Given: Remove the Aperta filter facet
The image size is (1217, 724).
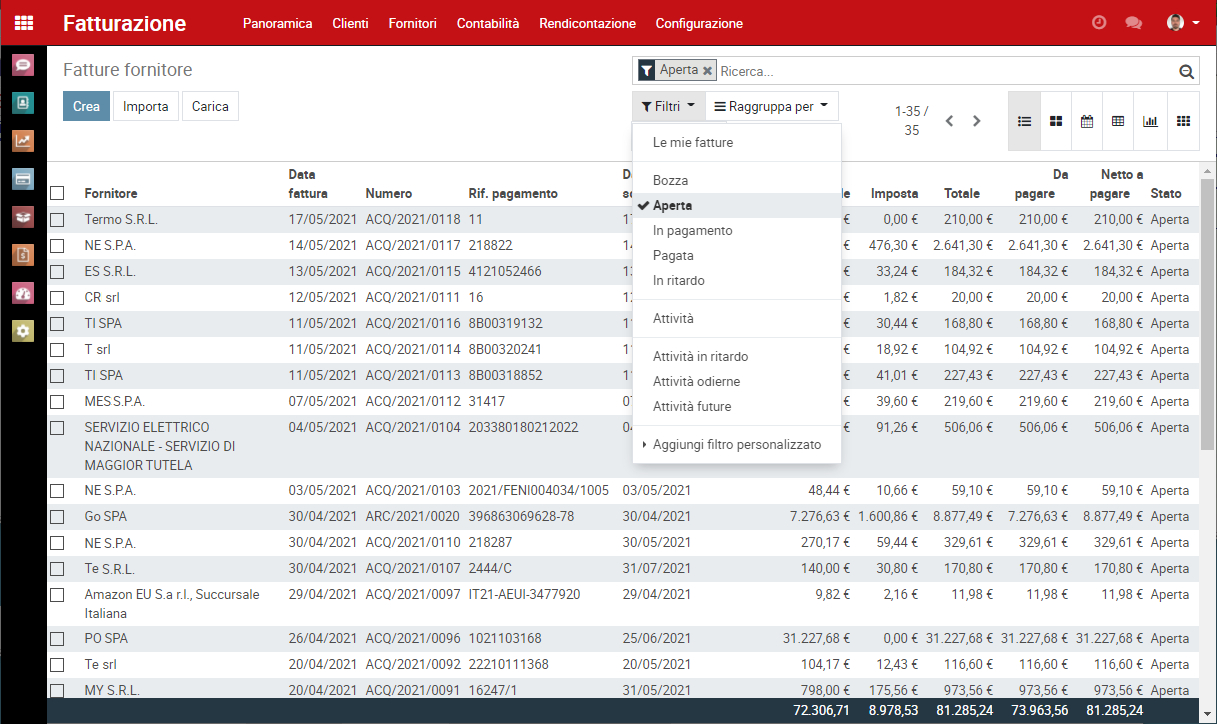Looking at the screenshot, I should click(707, 70).
